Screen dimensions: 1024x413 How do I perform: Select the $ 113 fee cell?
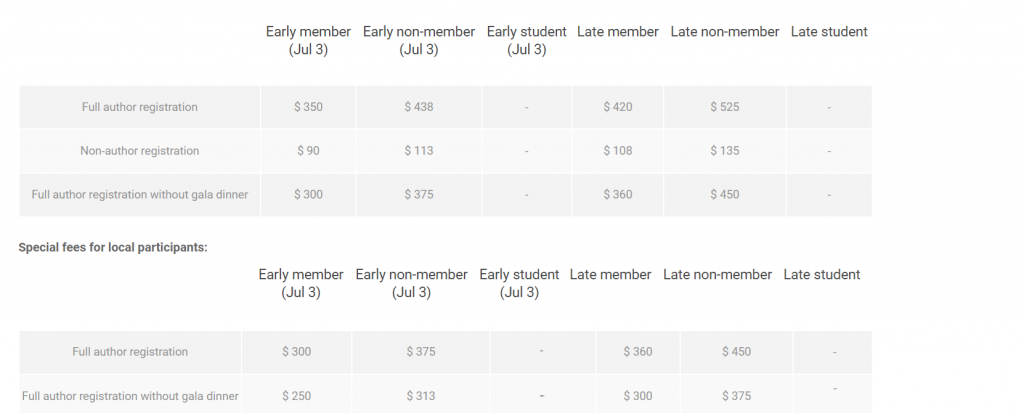click(419, 151)
